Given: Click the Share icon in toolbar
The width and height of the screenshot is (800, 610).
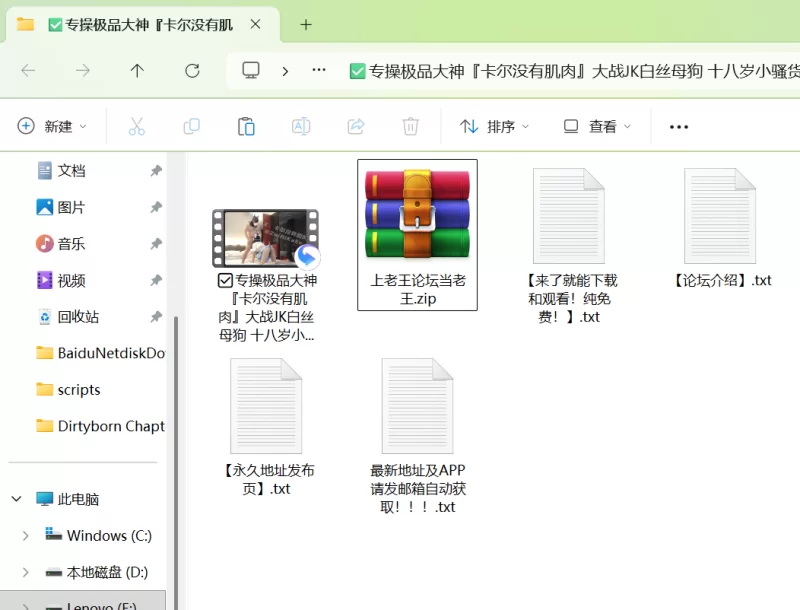Looking at the screenshot, I should 355,126.
